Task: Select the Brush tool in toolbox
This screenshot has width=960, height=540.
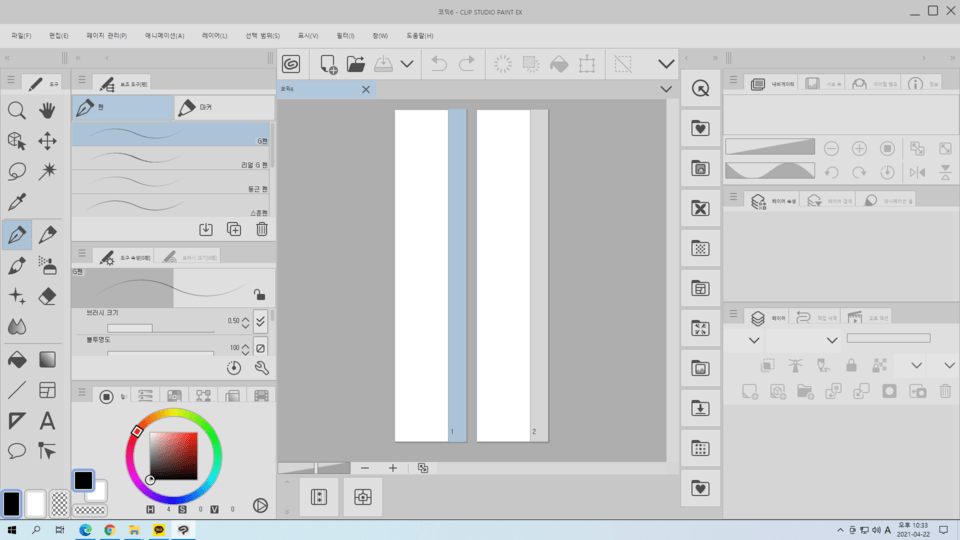Action: click(17, 265)
